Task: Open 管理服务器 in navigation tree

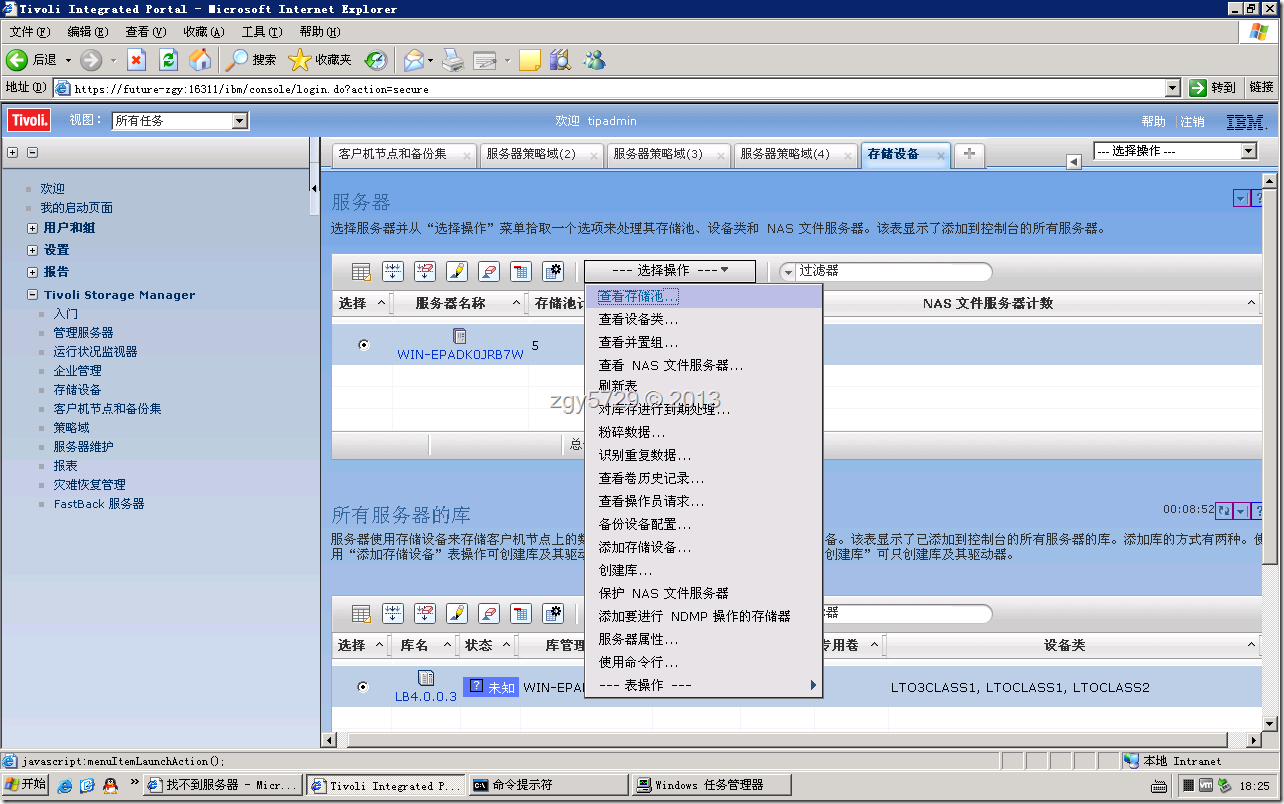Action: (x=83, y=332)
